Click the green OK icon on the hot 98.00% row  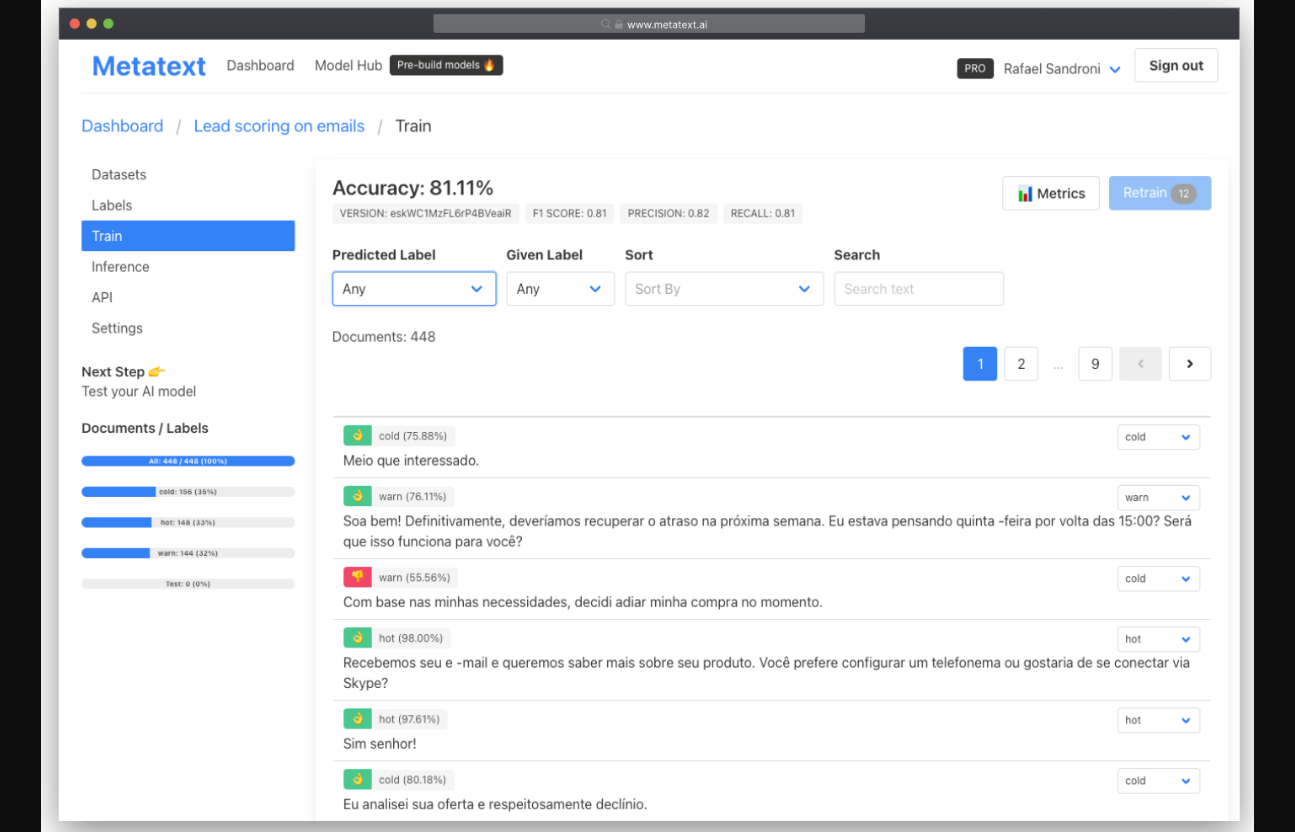click(x=357, y=638)
